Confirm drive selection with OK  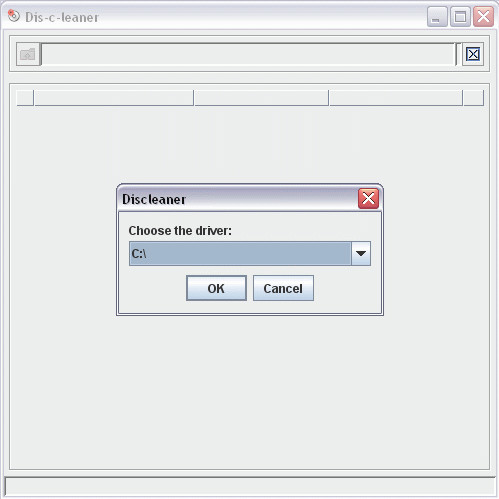point(216,288)
